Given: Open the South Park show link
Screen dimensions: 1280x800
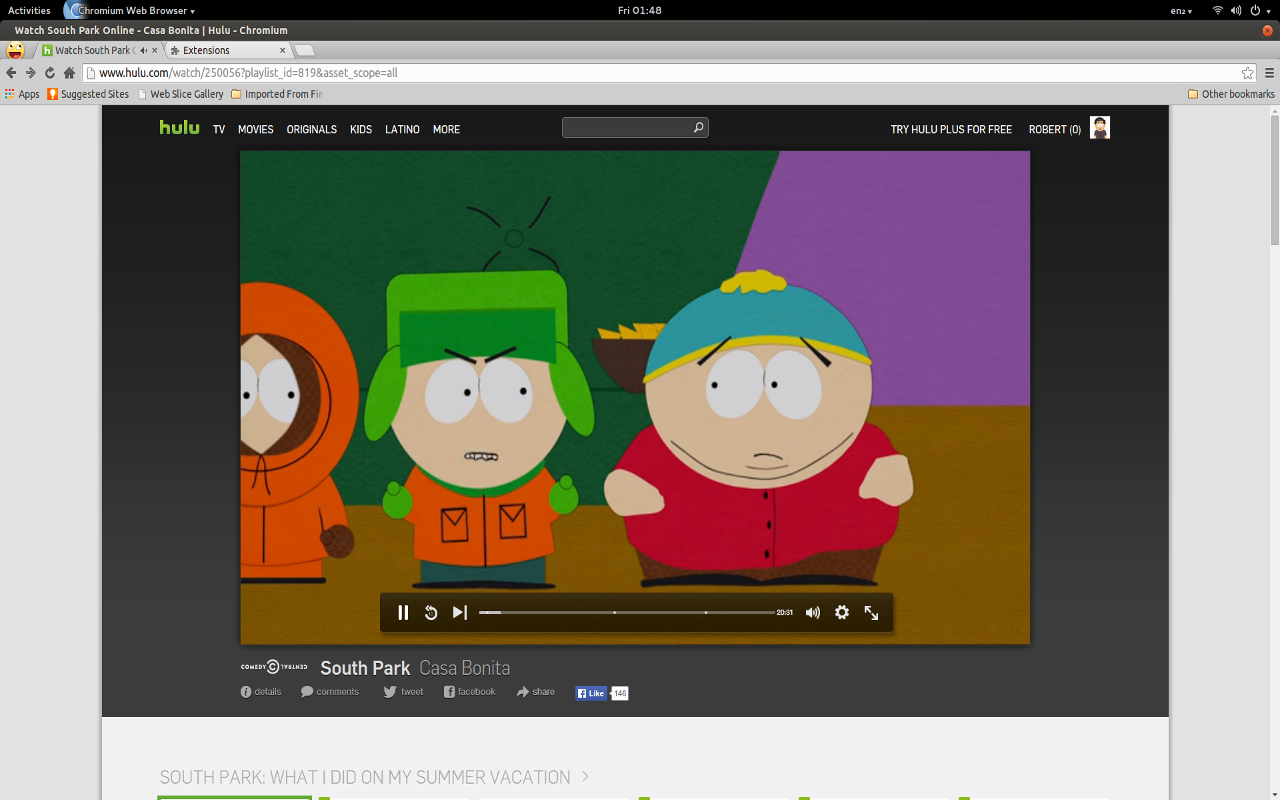Looking at the screenshot, I should click(365, 668).
